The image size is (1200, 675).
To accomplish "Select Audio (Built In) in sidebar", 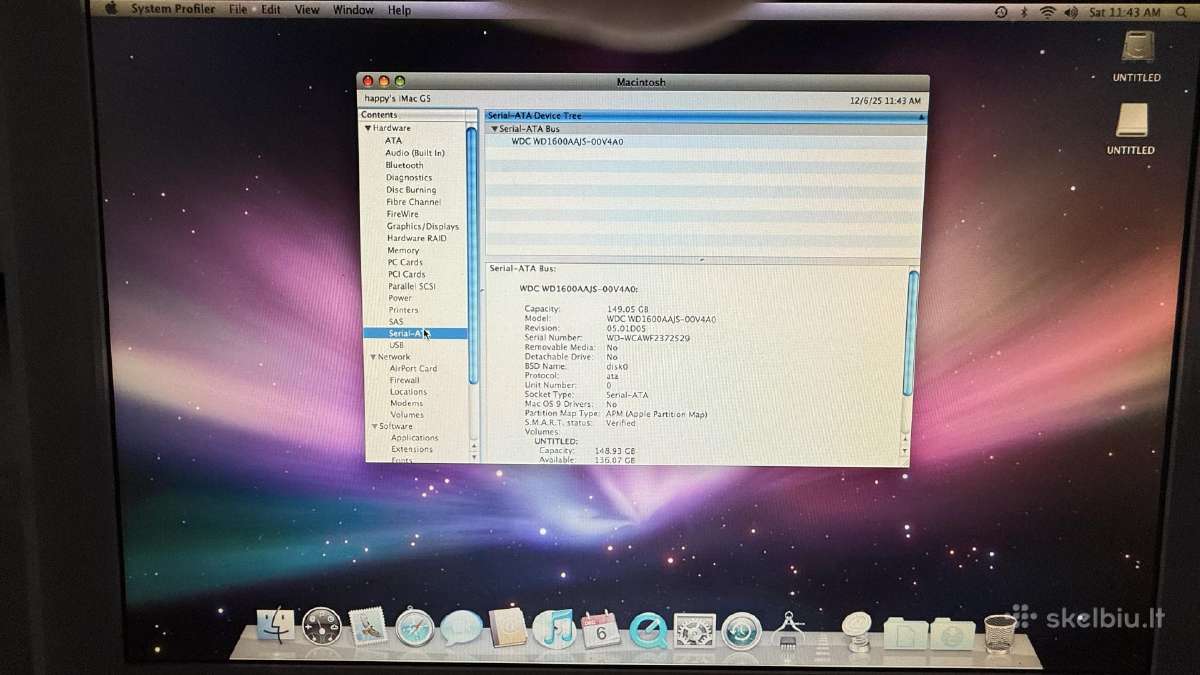I will [x=415, y=153].
